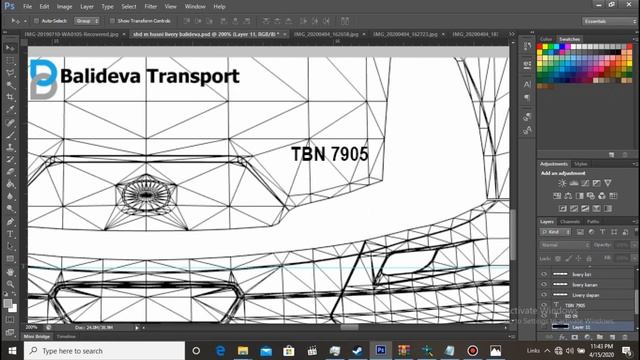Viewport: 640px width, 360px height.
Task: Switch to the Color panel tab
Action: tap(546, 39)
